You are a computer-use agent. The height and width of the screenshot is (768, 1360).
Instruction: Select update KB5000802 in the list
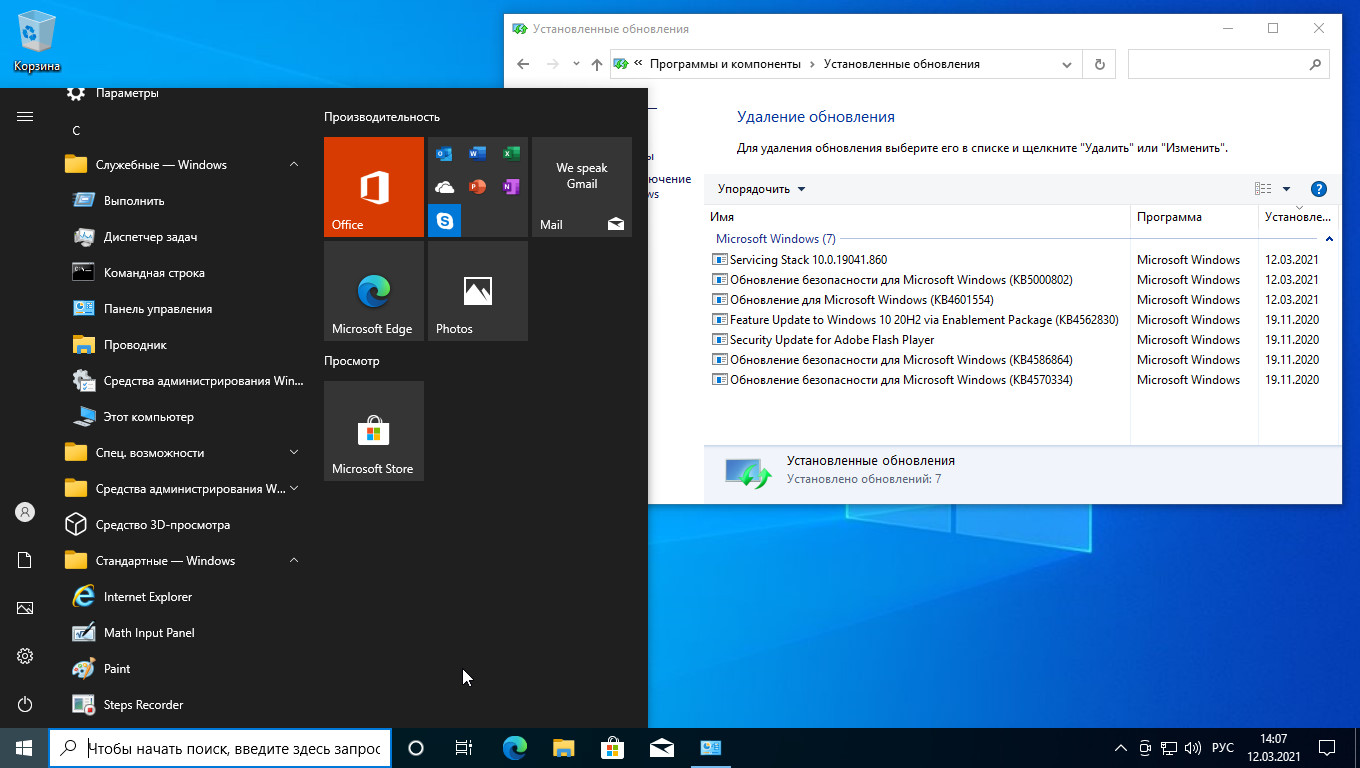tap(900, 280)
